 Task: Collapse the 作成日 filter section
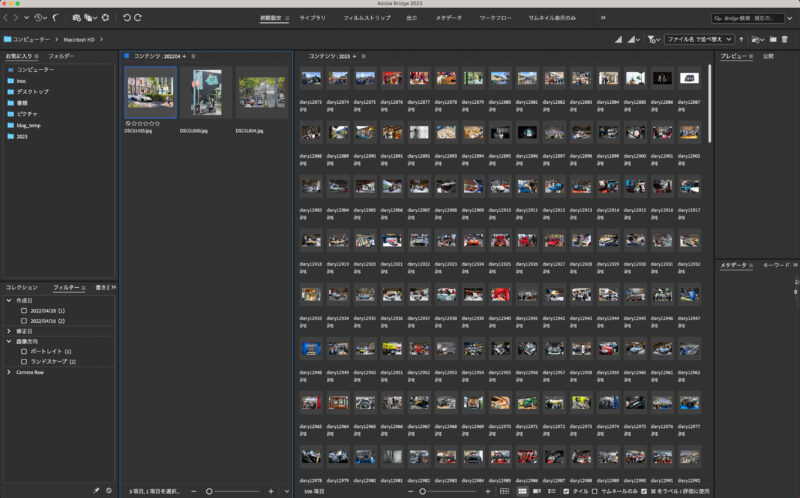[9, 300]
